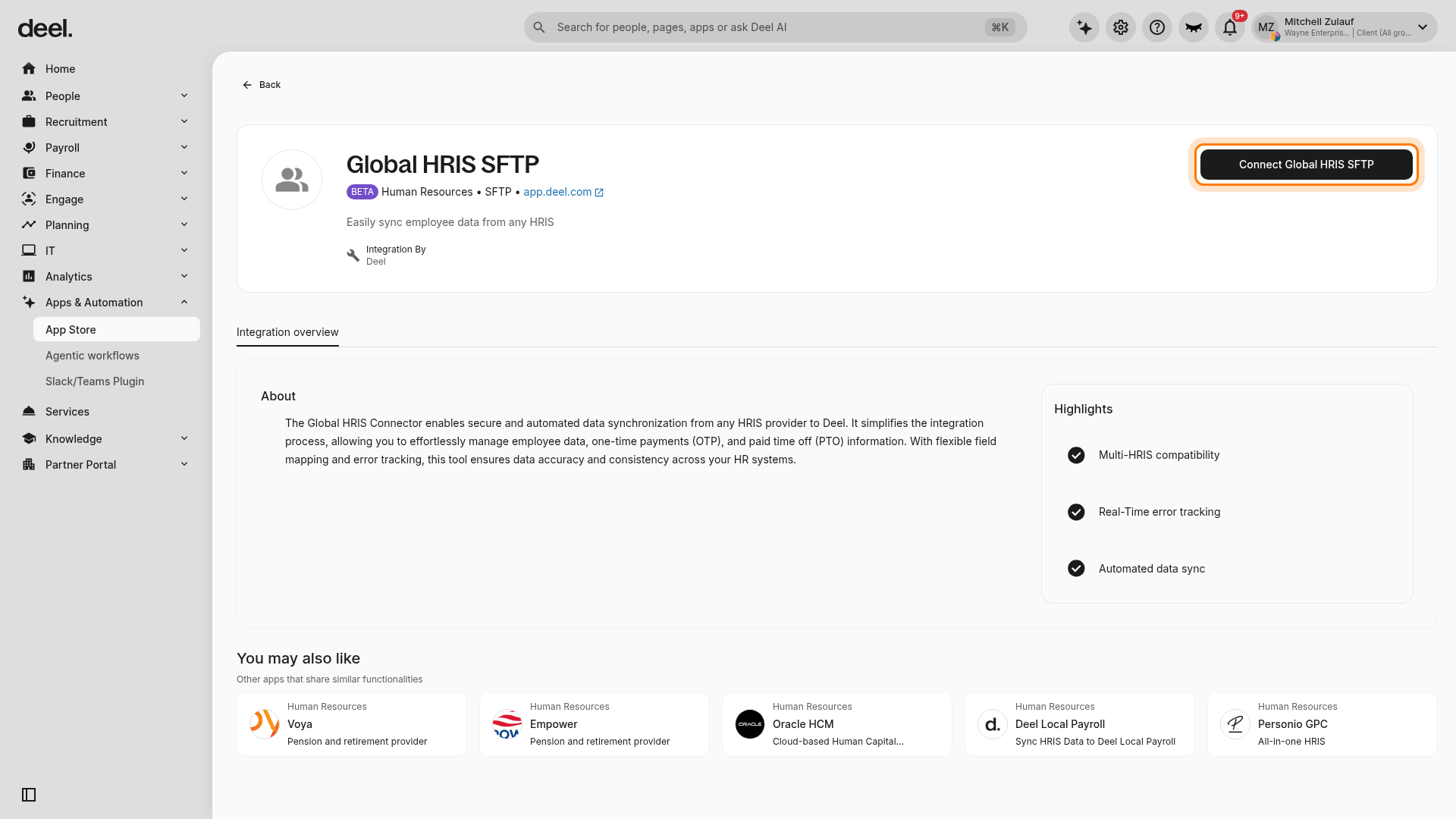The width and height of the screenshot is (1456, 819).
Task: Click the Integration By wrench icon
Action: point(353,256)
